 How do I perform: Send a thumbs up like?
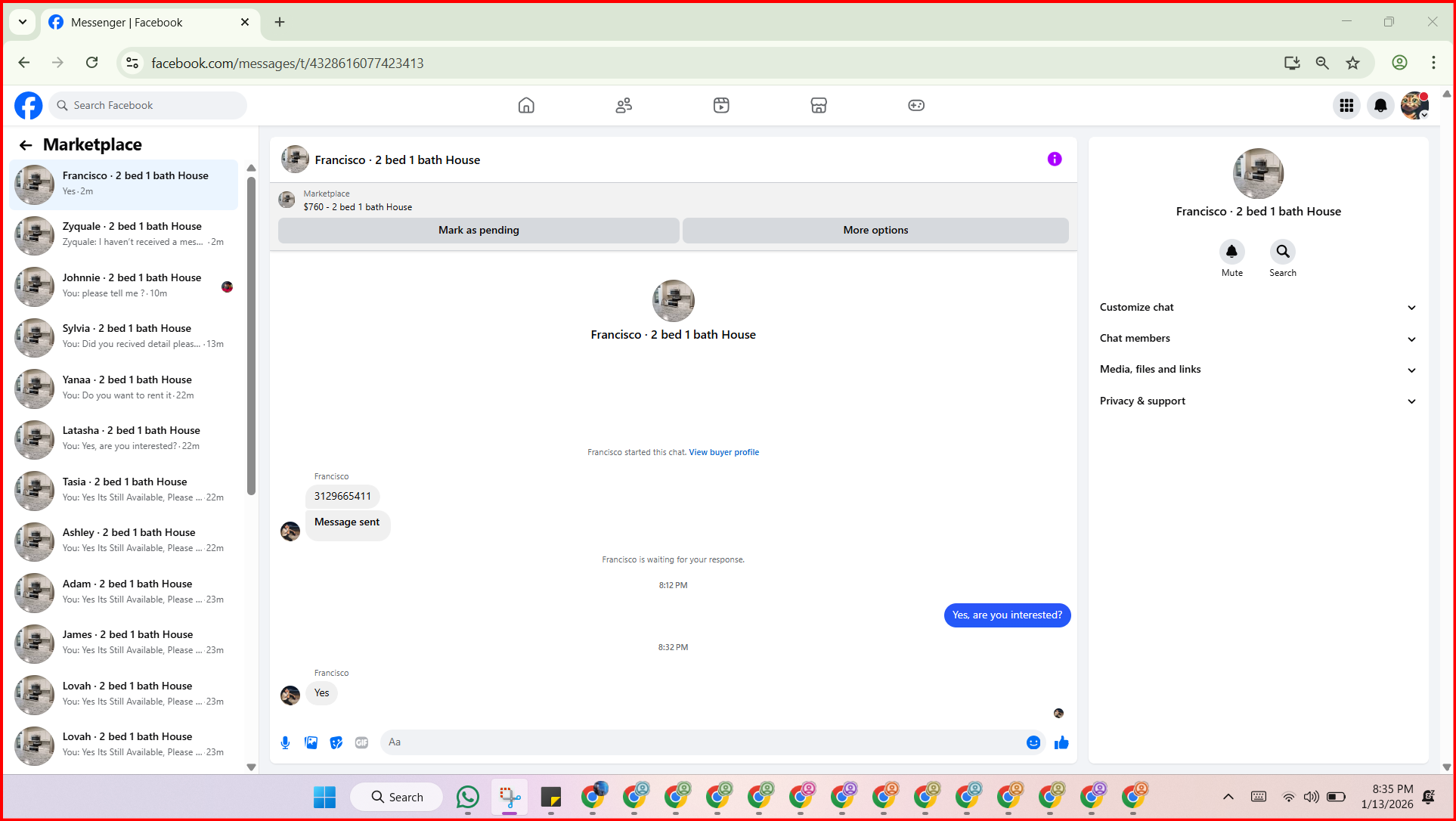(1061, 742)
